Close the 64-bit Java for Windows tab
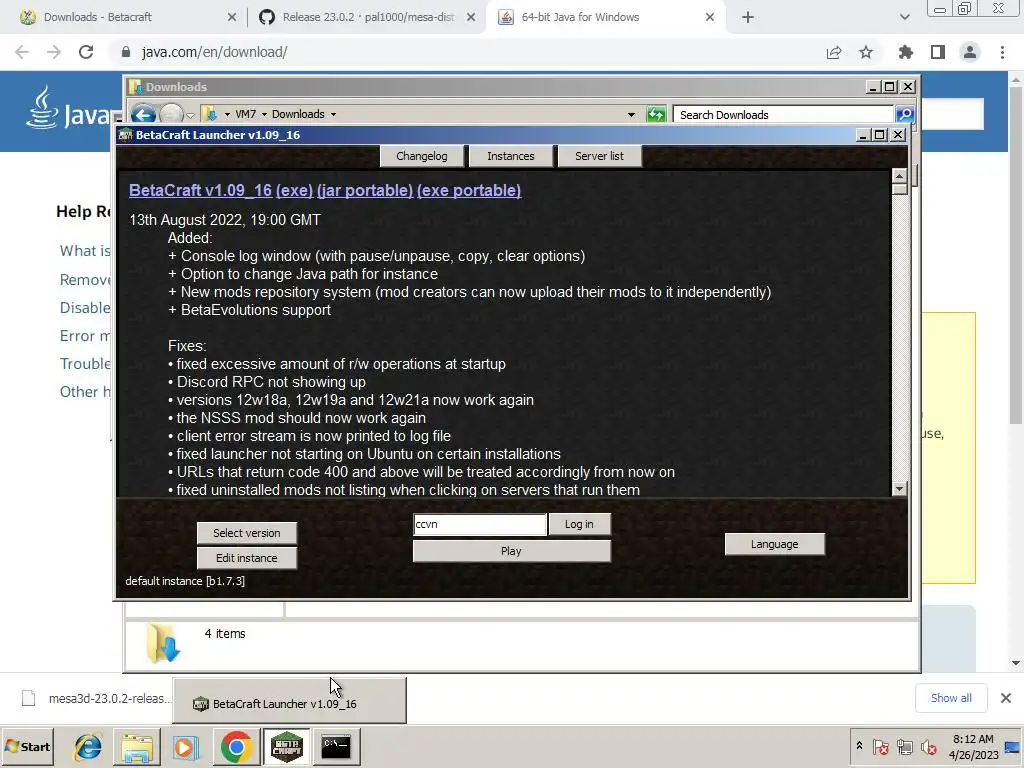Screen dimensions: 1024x768 coord(710,18)
